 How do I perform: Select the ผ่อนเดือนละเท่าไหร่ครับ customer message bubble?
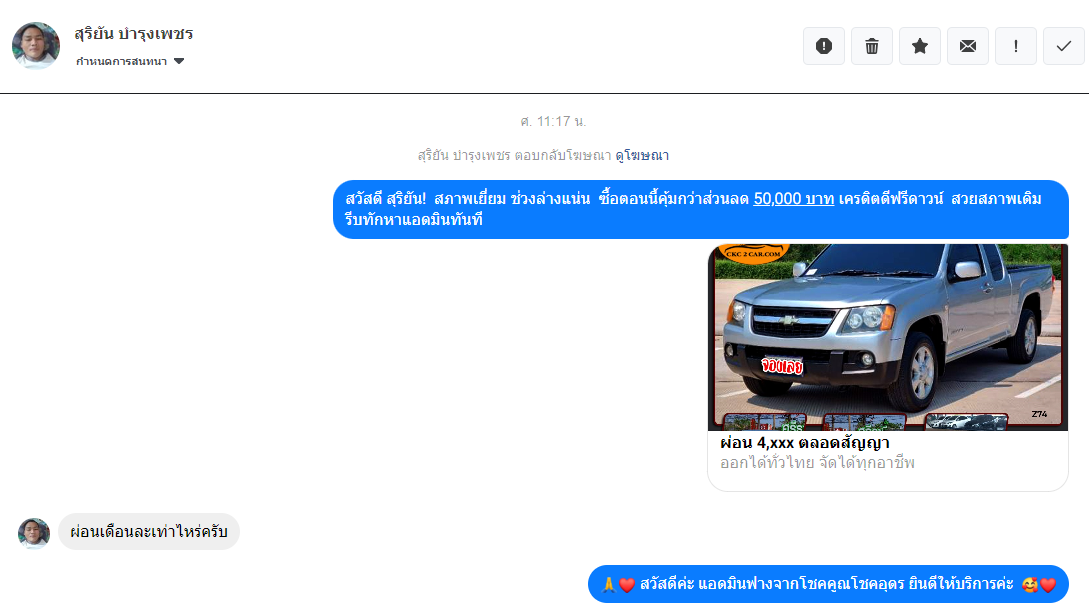(x=149, y=532)
